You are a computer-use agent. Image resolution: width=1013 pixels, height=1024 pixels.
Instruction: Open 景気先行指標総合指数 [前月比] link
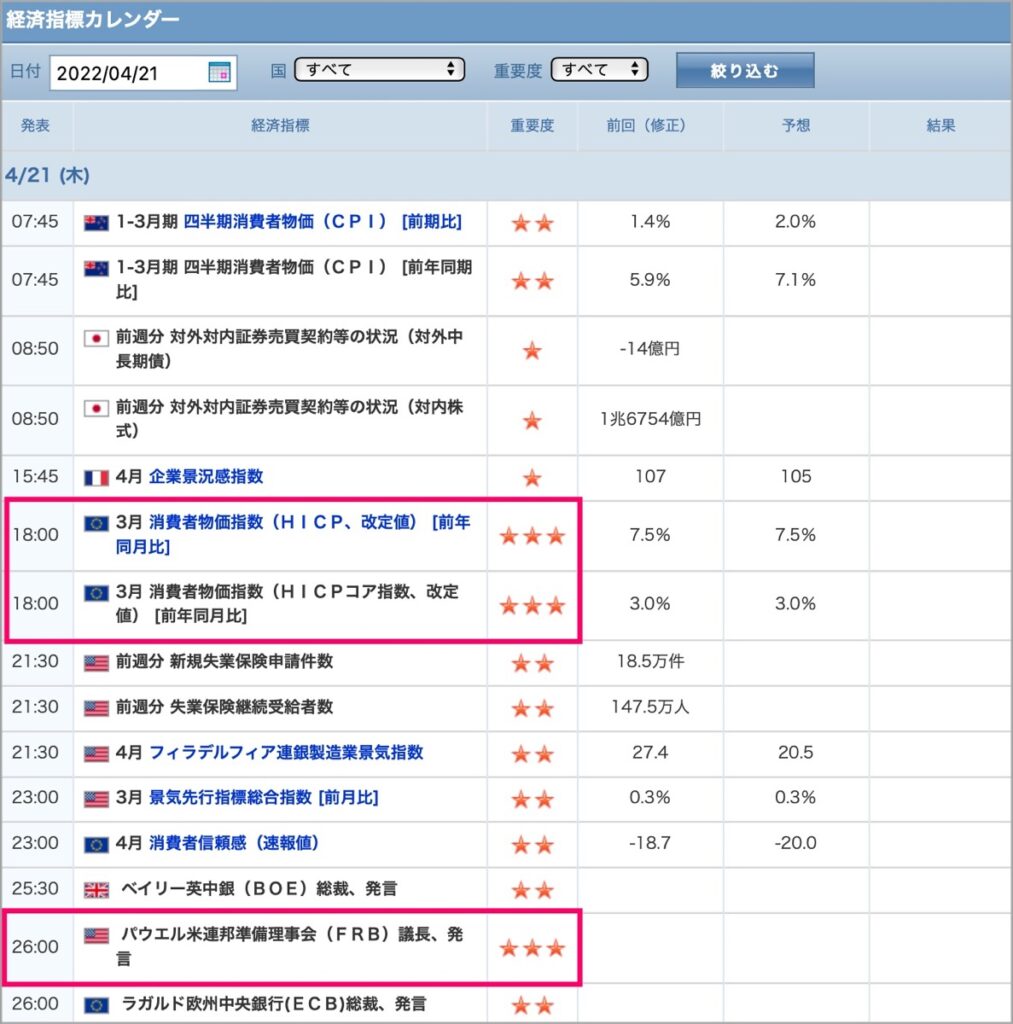click(x=264, y=797)
